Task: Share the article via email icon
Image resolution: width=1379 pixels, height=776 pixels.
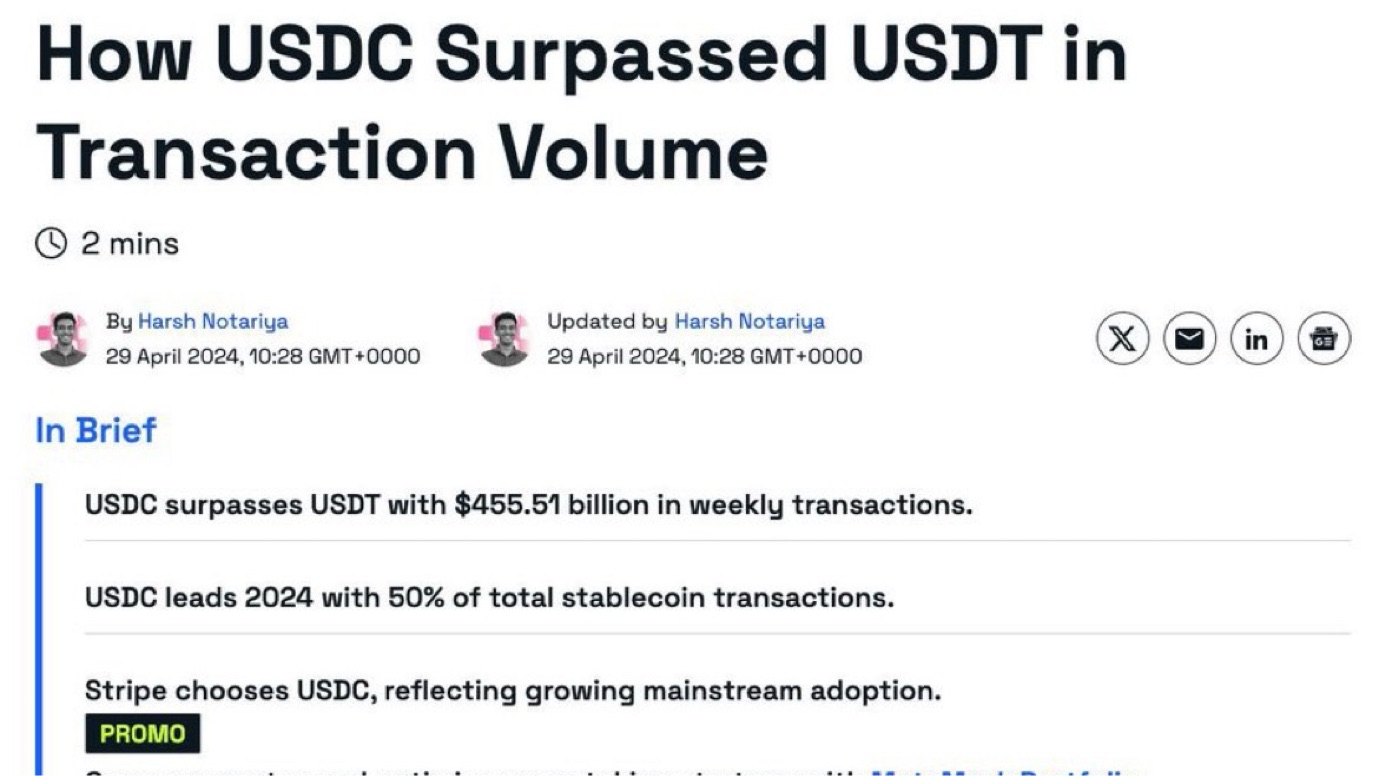Action: click(1189, 340)
